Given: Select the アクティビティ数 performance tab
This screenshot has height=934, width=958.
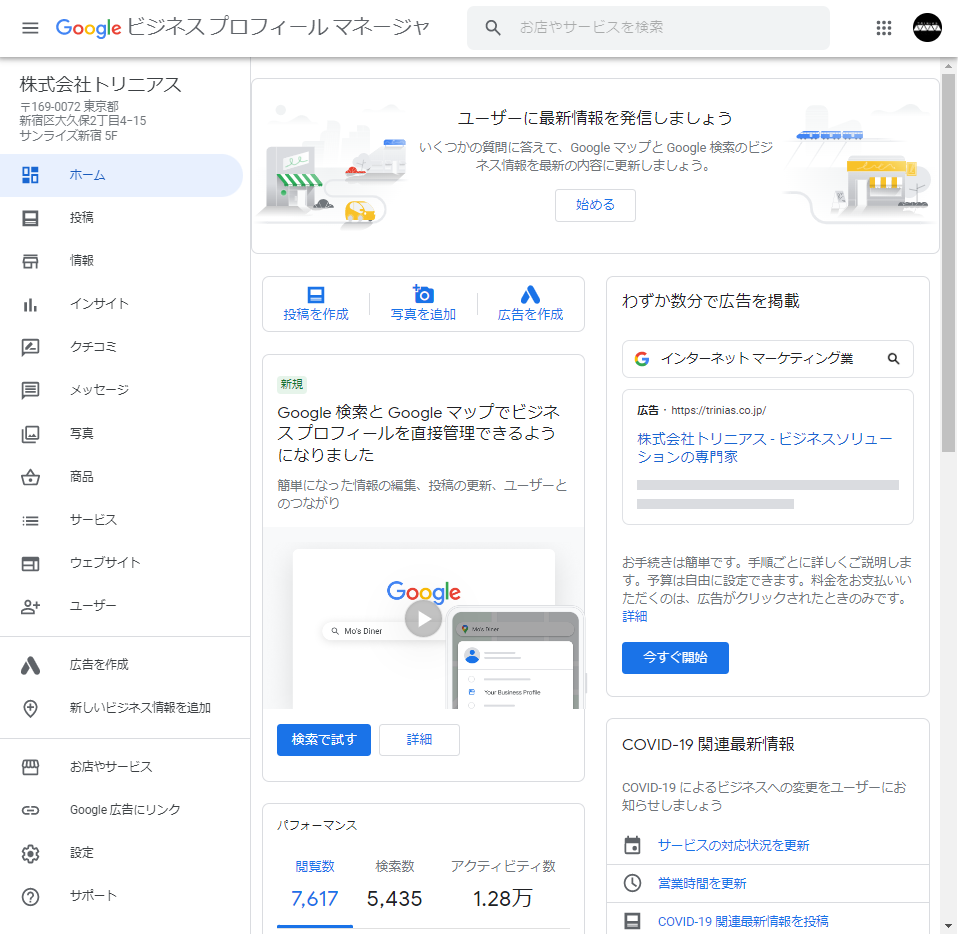Looking at the screenshot, I should [x=503, y=885].
